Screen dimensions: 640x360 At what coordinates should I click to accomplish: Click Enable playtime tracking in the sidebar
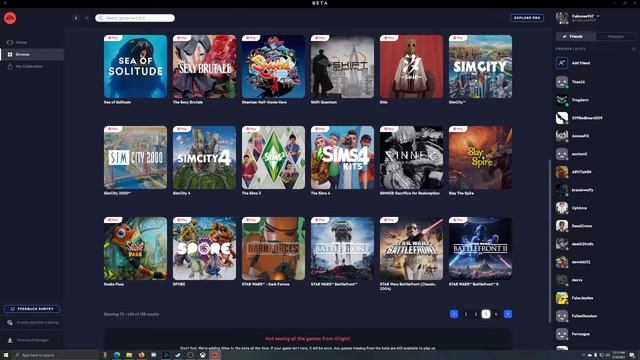[x=33, y=322]
